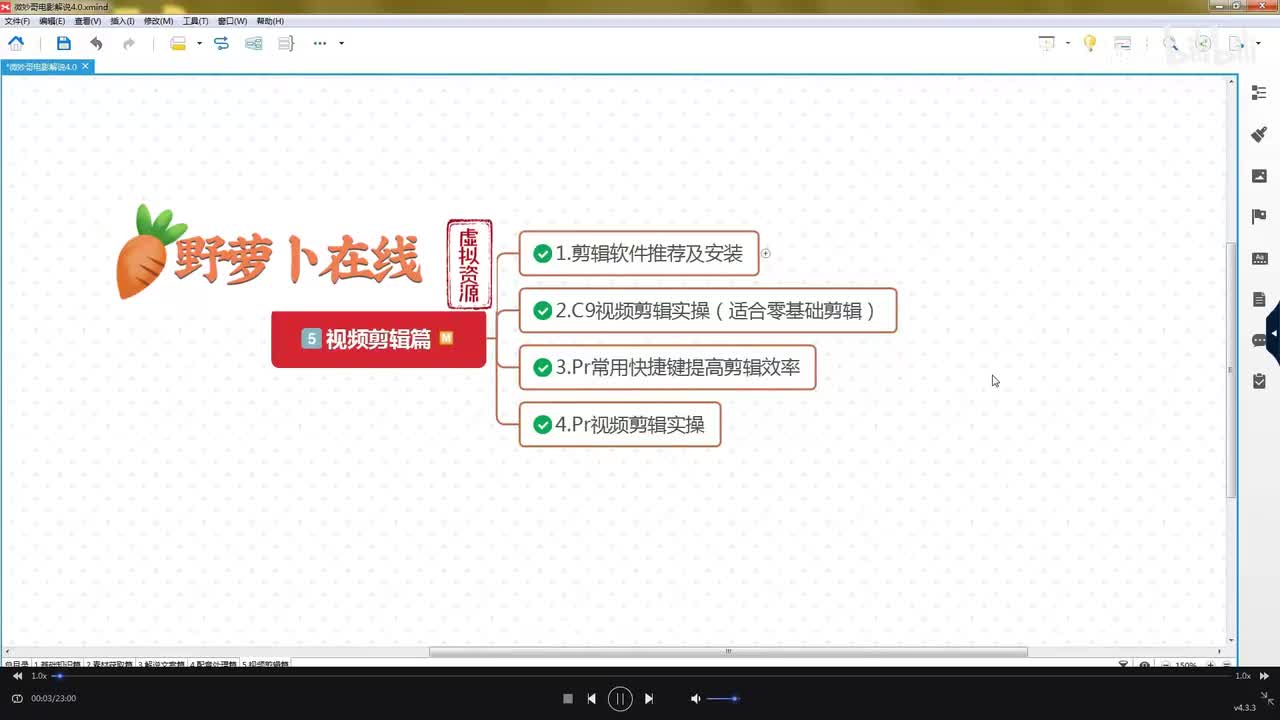
Task: Open the Markers flag panel
Action: (1259, 216)
